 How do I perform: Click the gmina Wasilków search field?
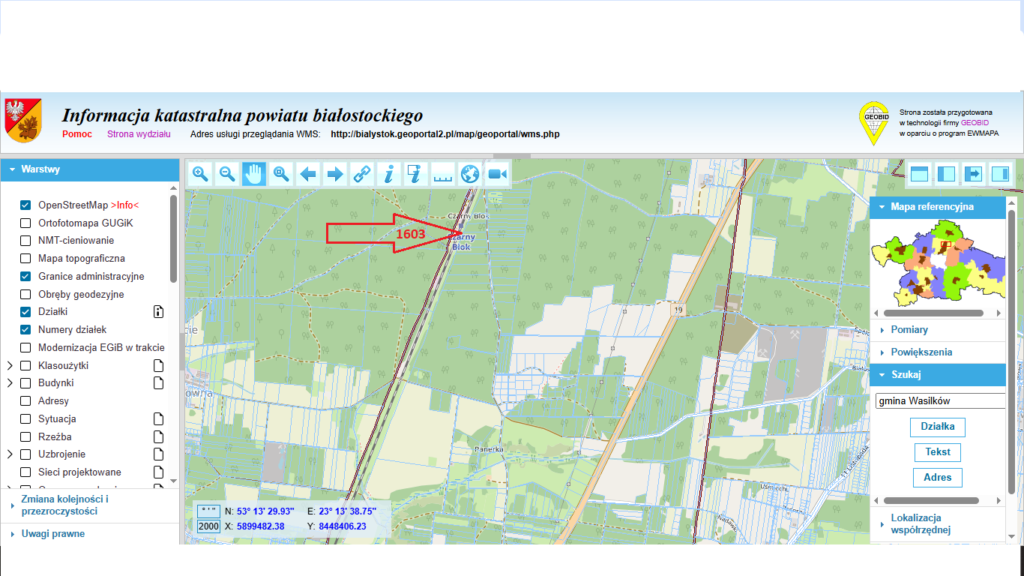(x=940, y=401)
